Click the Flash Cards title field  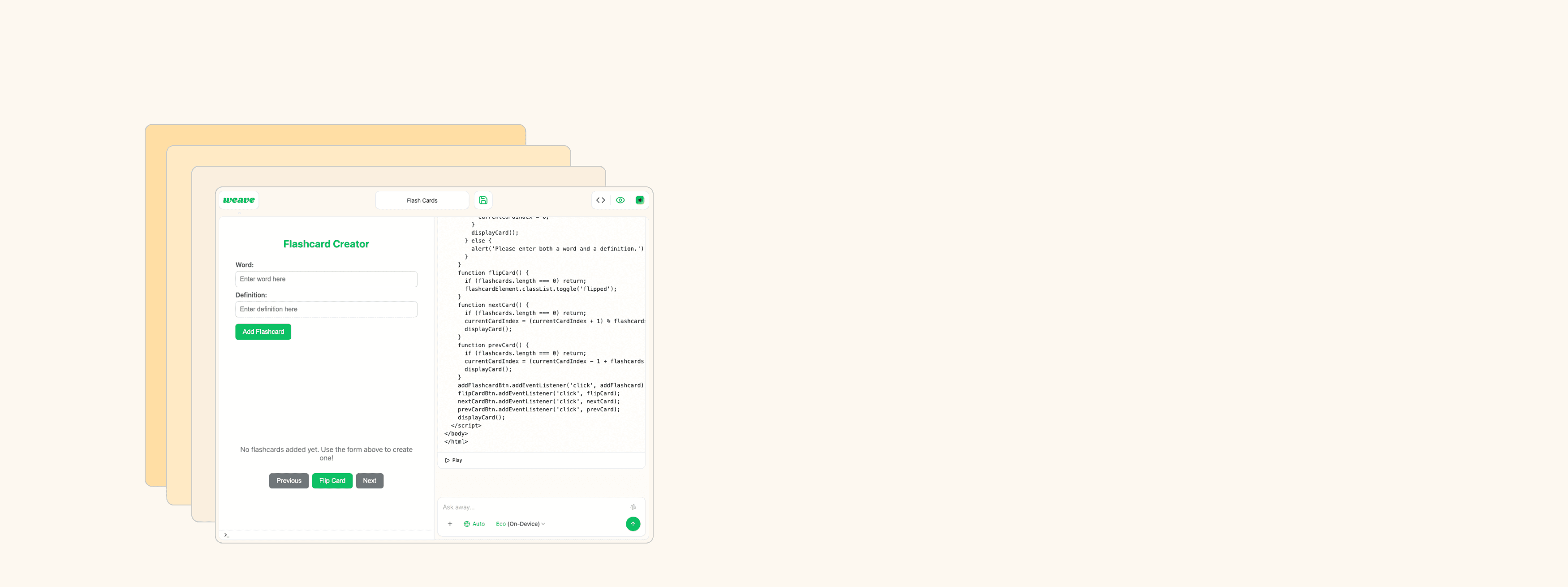point(422,200)
